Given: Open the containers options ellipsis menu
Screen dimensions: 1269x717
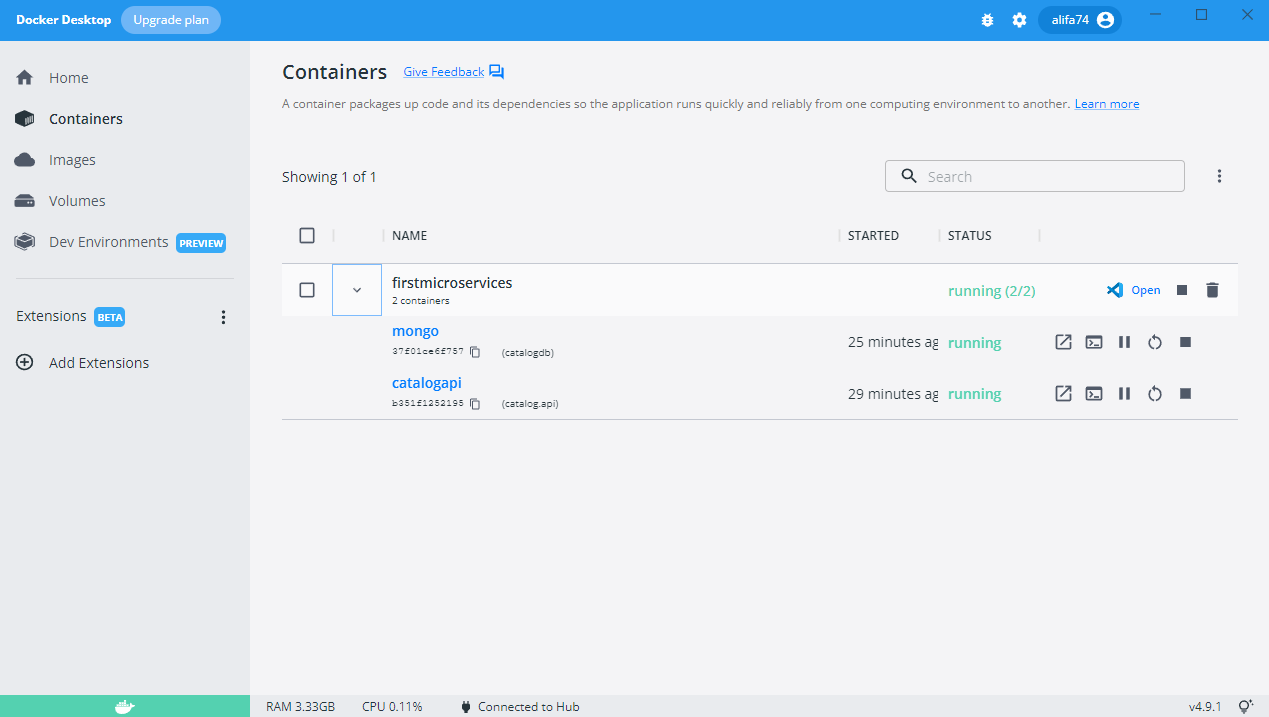Looking at the screenshot, I should (1220, 175).
